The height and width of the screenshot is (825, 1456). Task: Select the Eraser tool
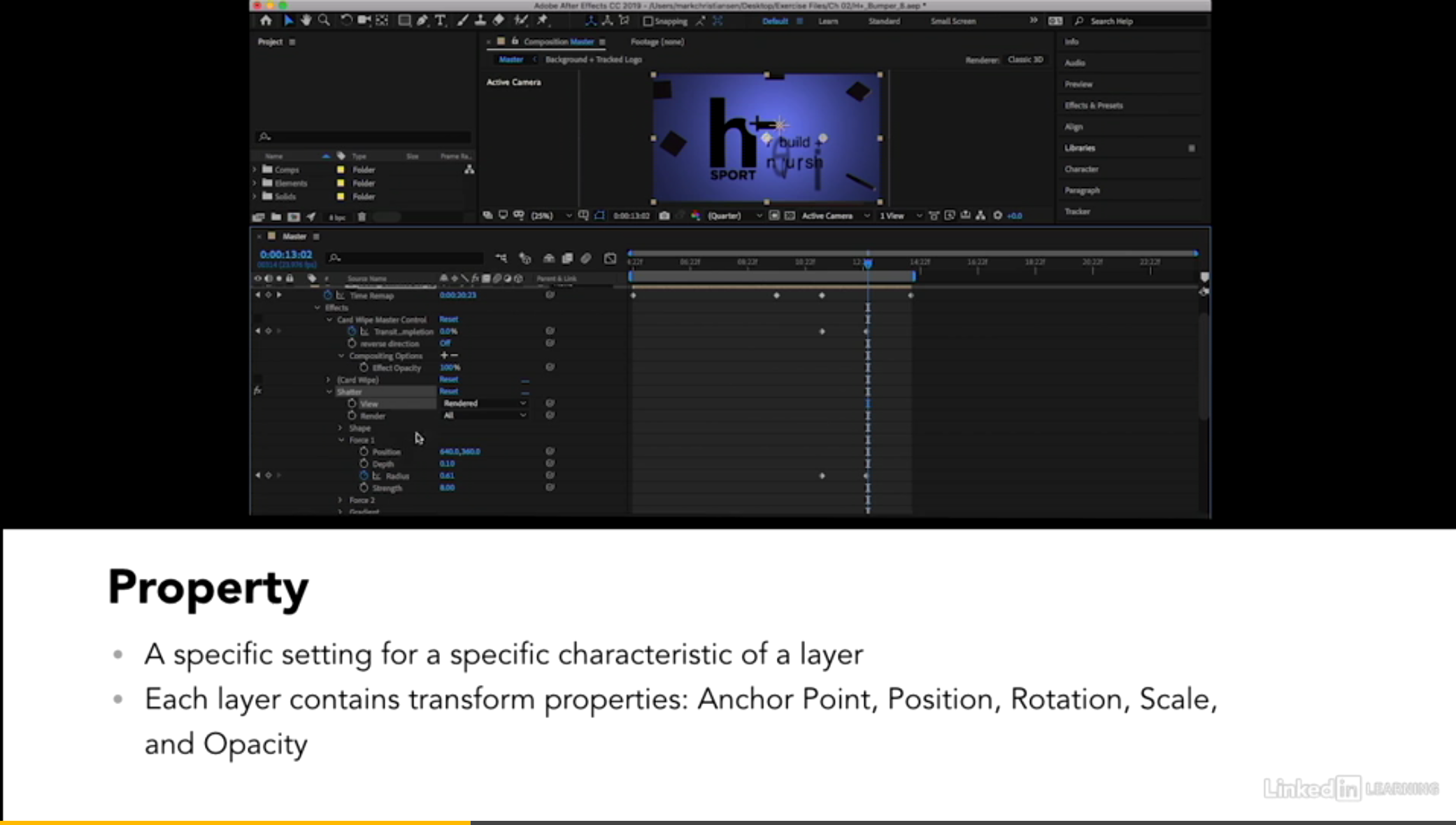(x=499, y=21)
